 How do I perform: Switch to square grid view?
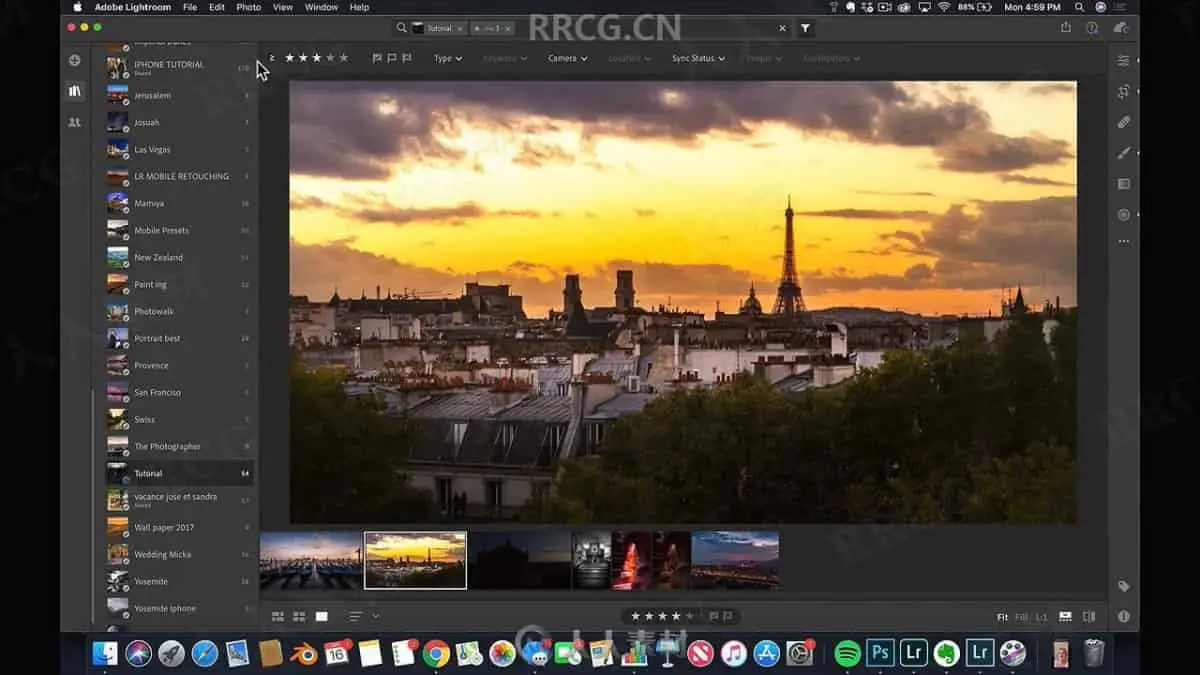299,617
